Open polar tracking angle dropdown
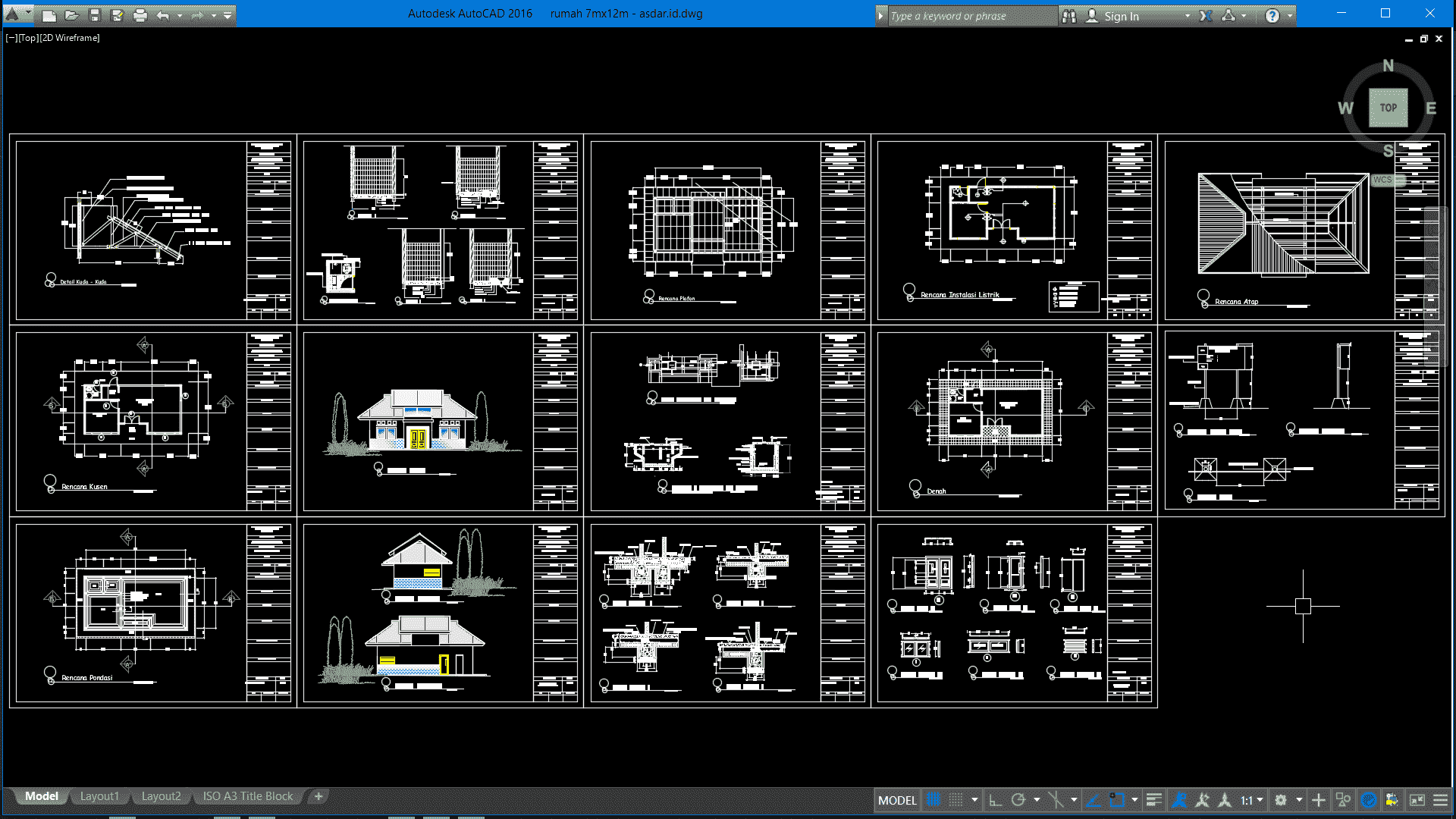 [x=1037, y=800]
